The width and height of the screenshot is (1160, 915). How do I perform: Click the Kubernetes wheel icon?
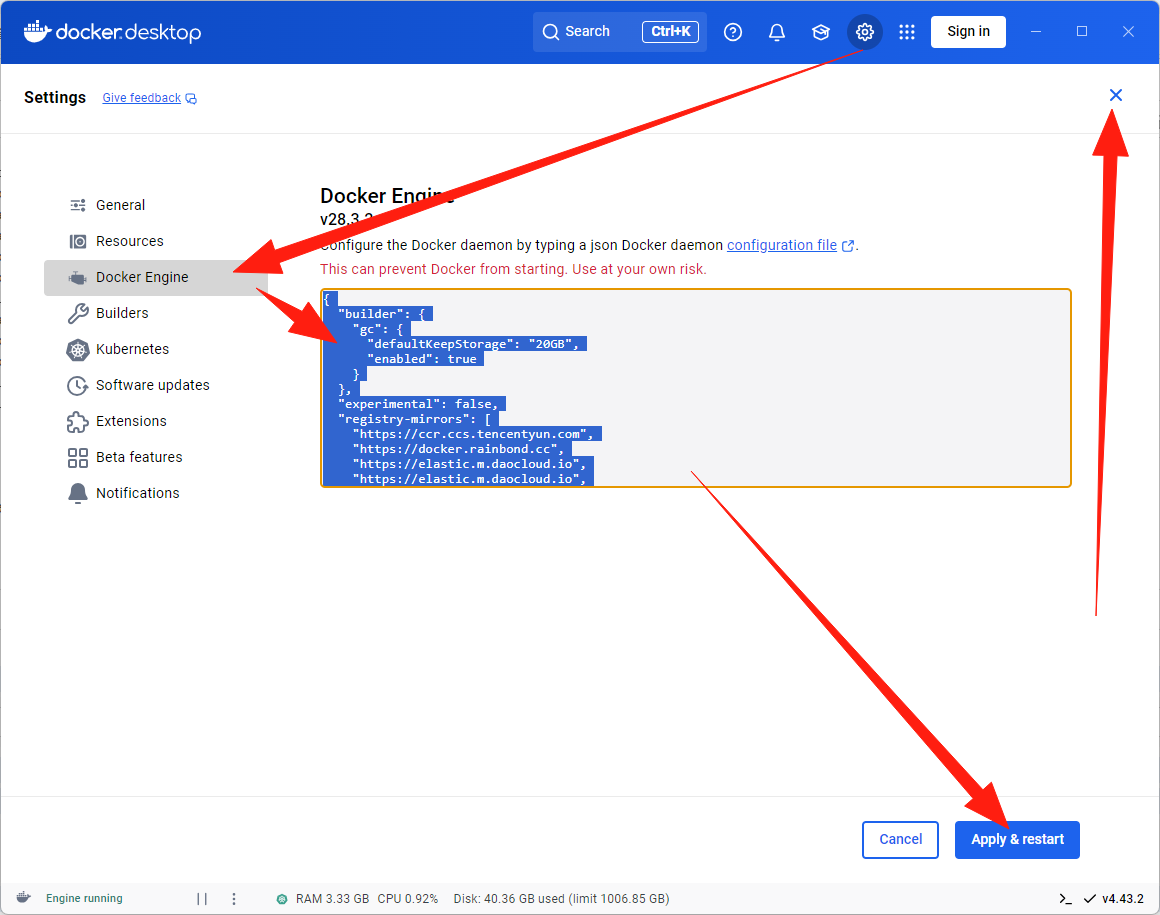[x=78, y=349]
